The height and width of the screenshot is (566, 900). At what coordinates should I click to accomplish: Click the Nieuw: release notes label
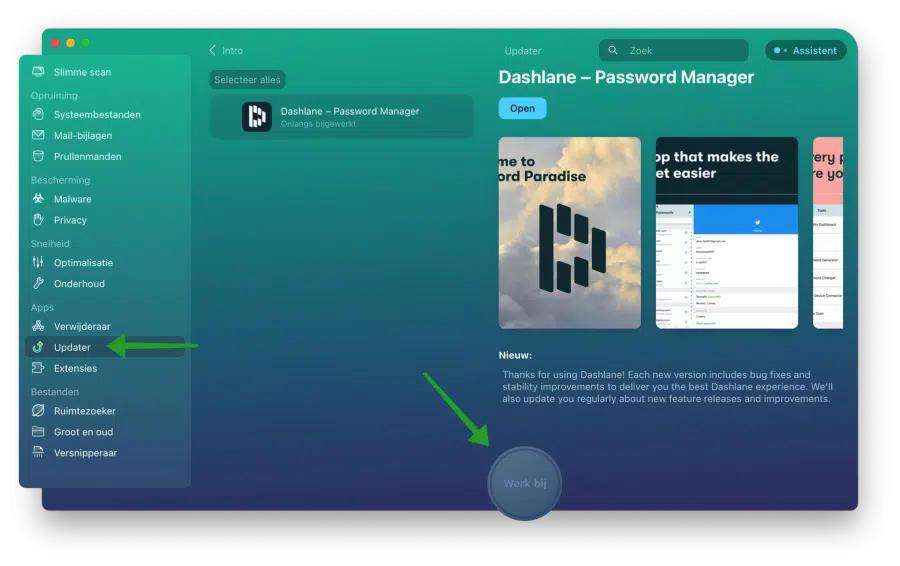(515, 355)
